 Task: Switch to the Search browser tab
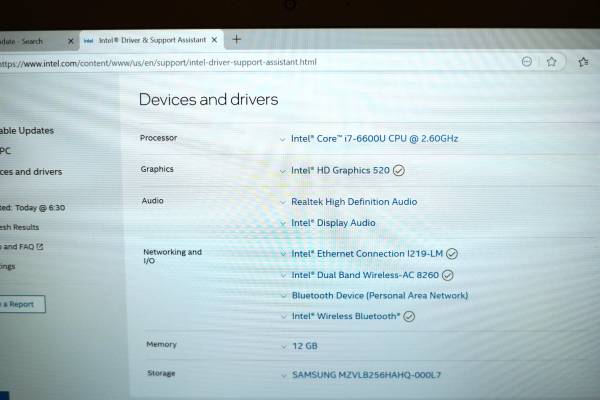coord(38,41)
